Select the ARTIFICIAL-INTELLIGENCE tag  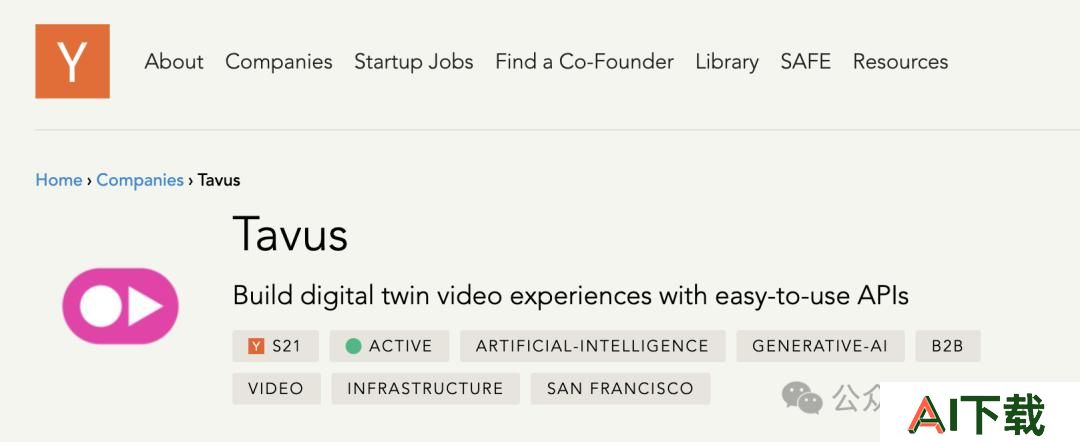click(x=592, y=346)
